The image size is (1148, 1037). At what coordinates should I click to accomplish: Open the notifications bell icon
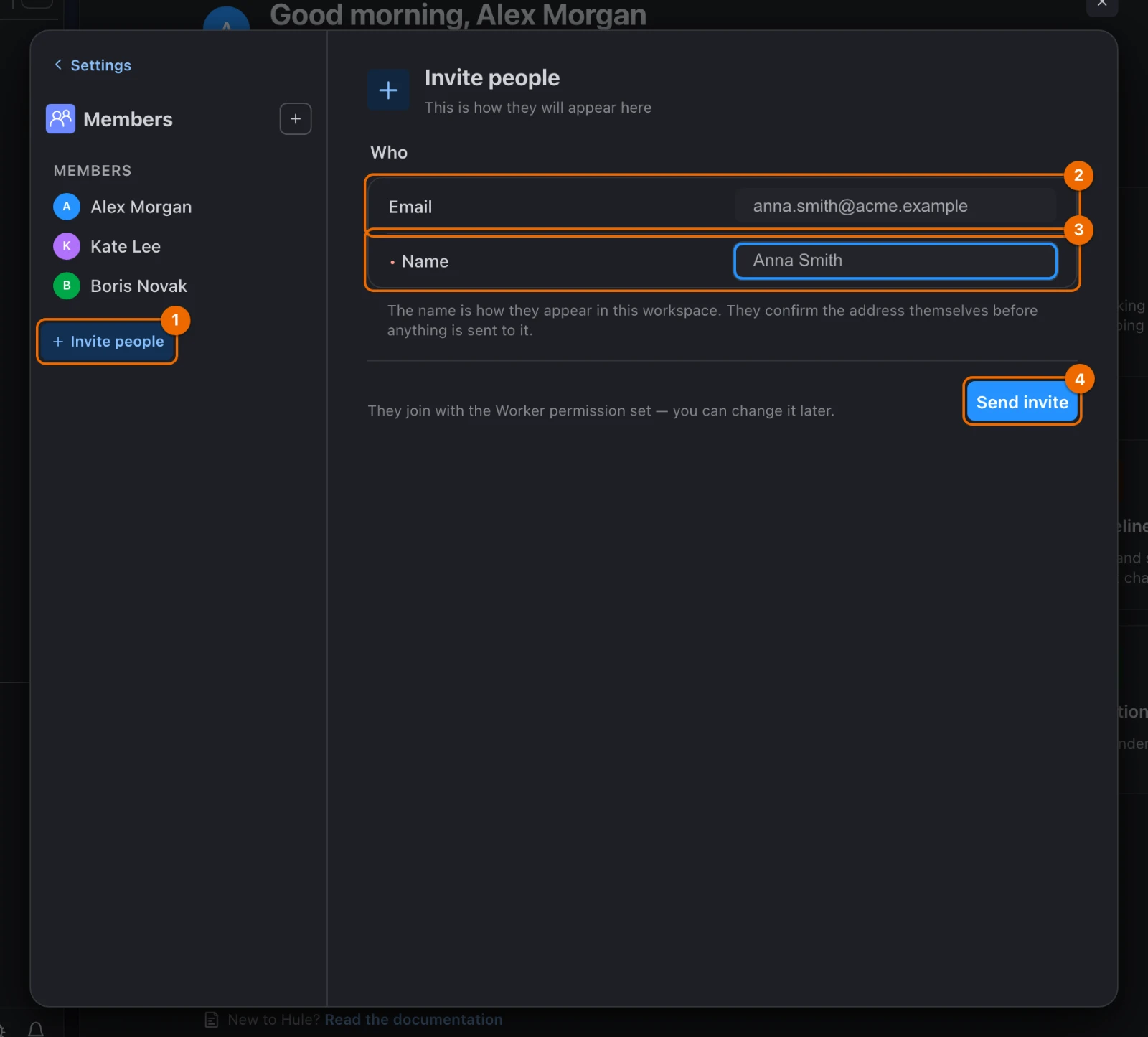(x=36, y=1029)
